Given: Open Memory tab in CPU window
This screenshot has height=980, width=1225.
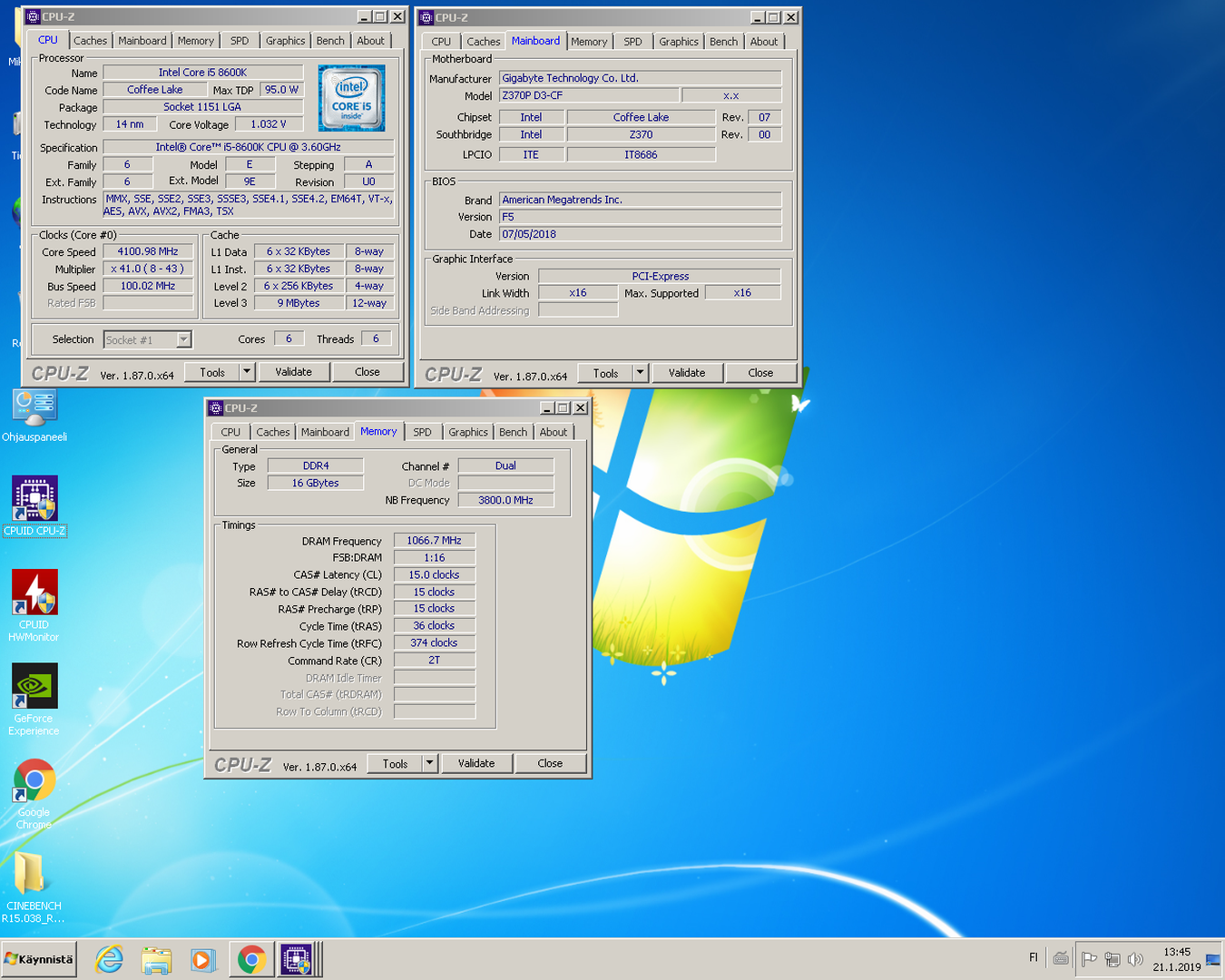Looking at the screenshot, I should [x=196, y=41].
